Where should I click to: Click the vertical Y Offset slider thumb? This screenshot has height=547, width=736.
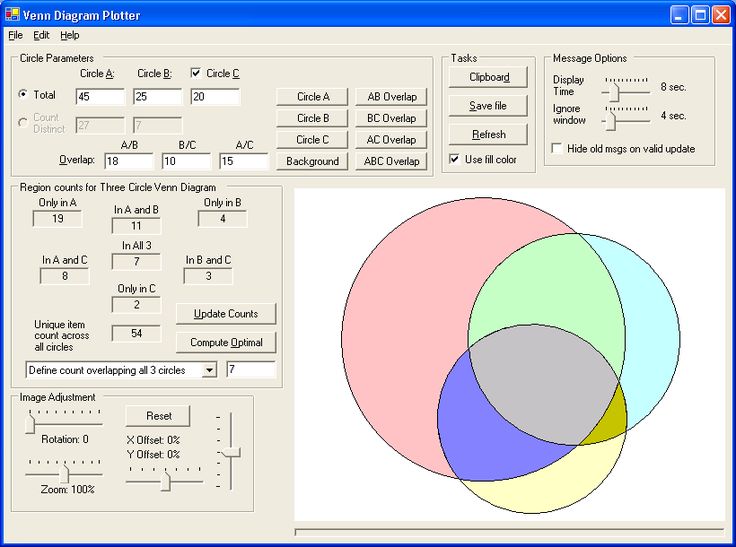[231, 453]
